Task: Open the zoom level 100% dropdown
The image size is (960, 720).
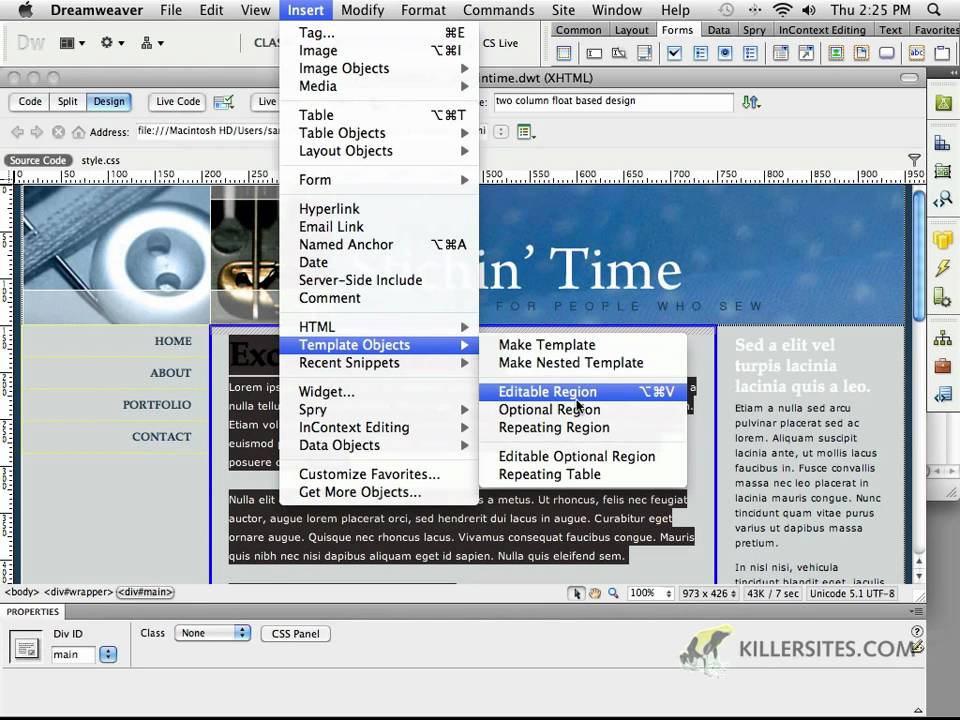Action: point(650,593)
